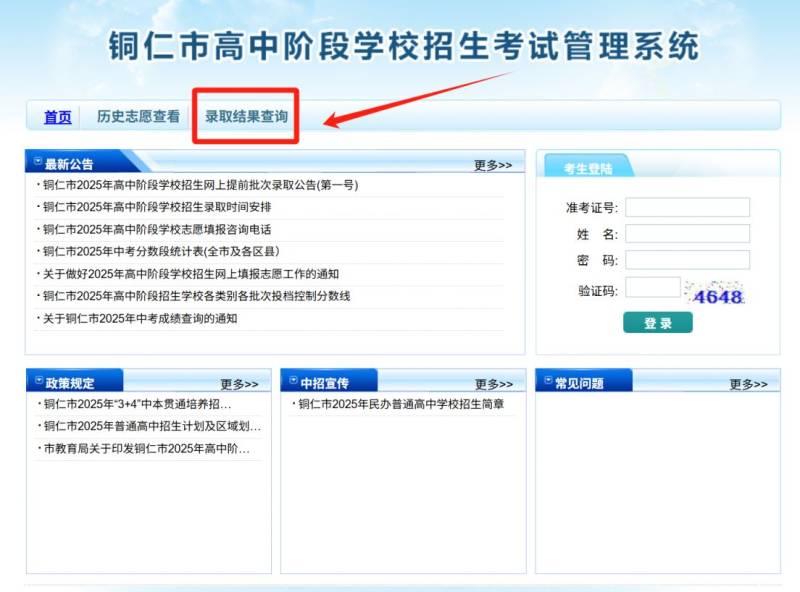
Task: Click the arrow icon beside 常见问题
Action: pos(547,381)
